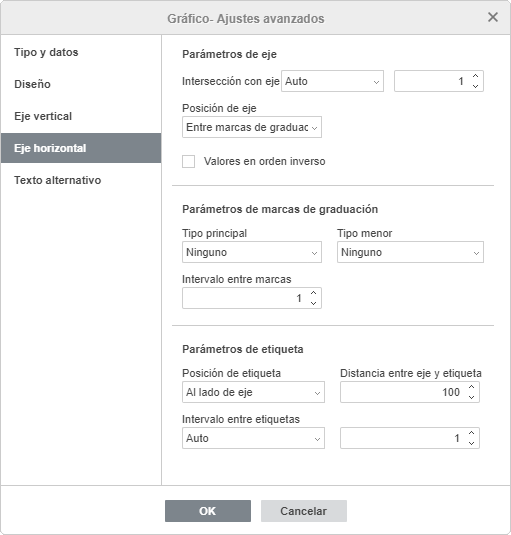Increase Distancia entre eje y etiqueta value

[x=471, y=387]
